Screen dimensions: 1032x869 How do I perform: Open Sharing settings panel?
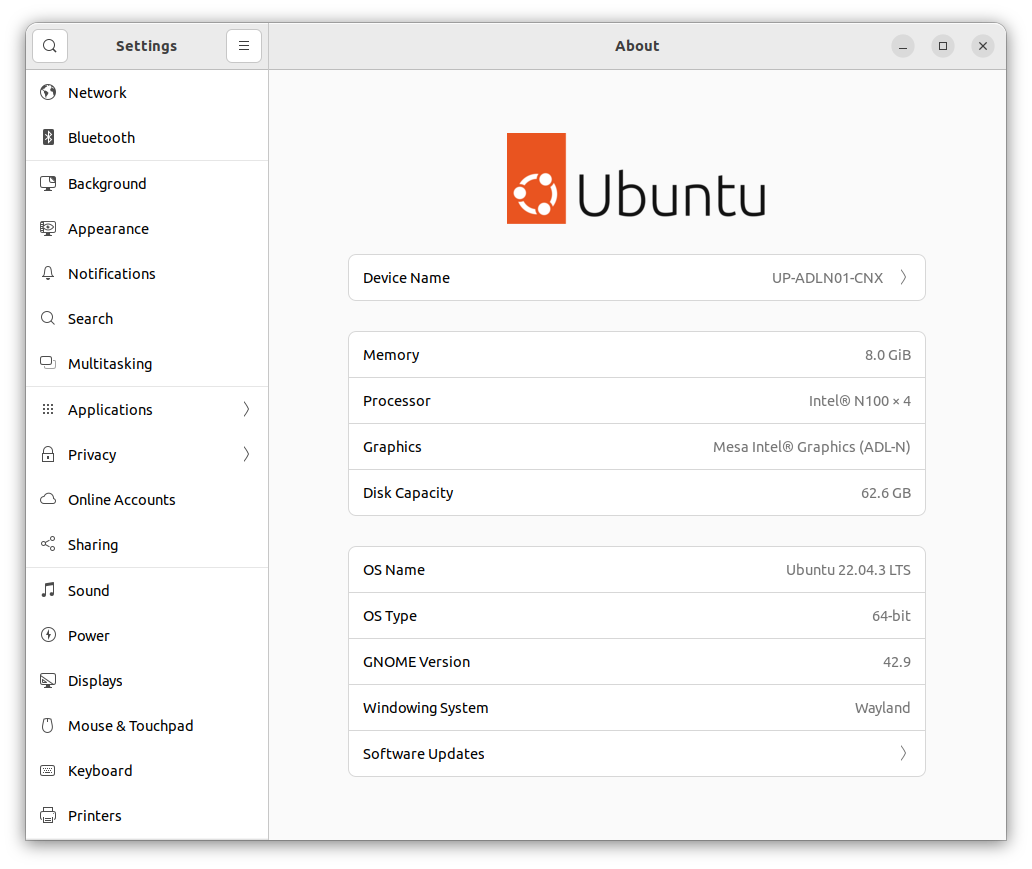click(147, 544)
